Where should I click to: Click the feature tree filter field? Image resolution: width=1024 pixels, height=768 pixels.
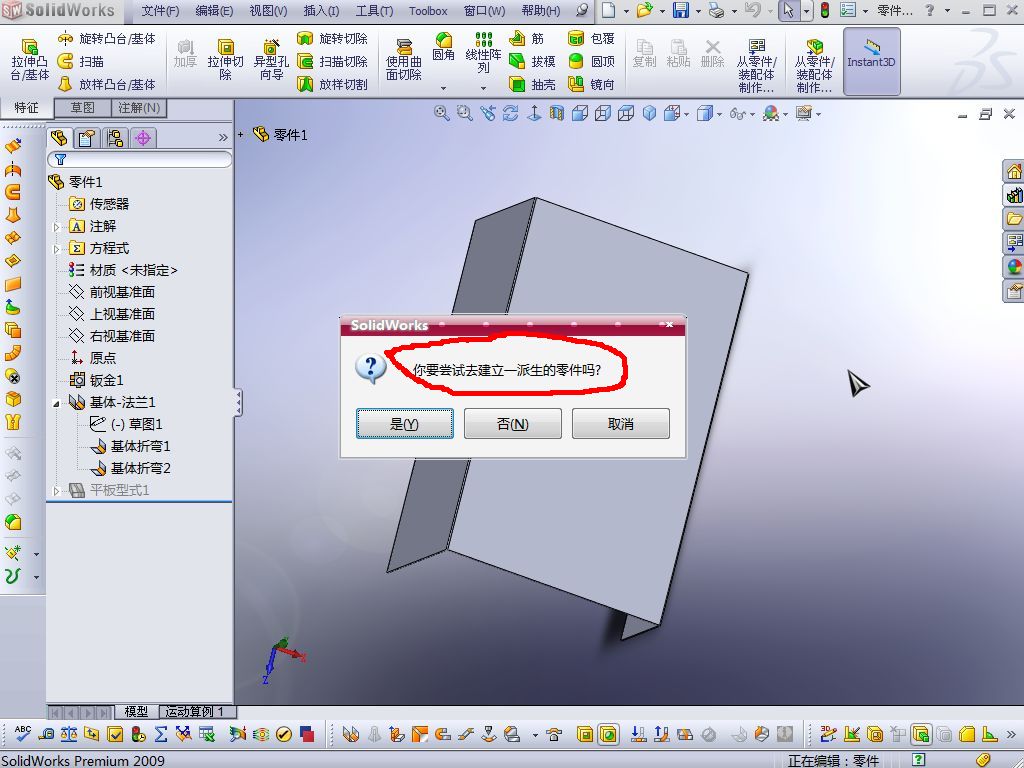140,159
